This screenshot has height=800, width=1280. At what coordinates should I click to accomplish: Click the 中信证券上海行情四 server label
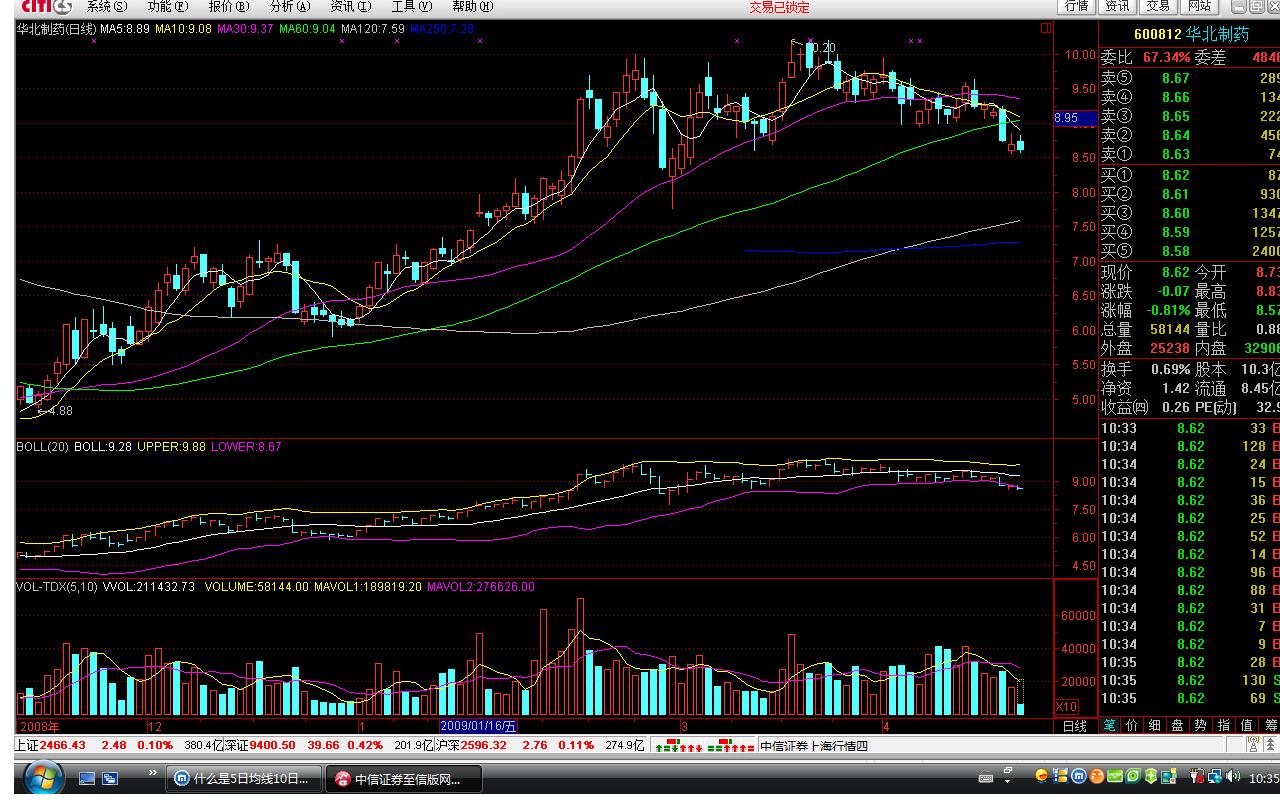[x=814, y=745]
